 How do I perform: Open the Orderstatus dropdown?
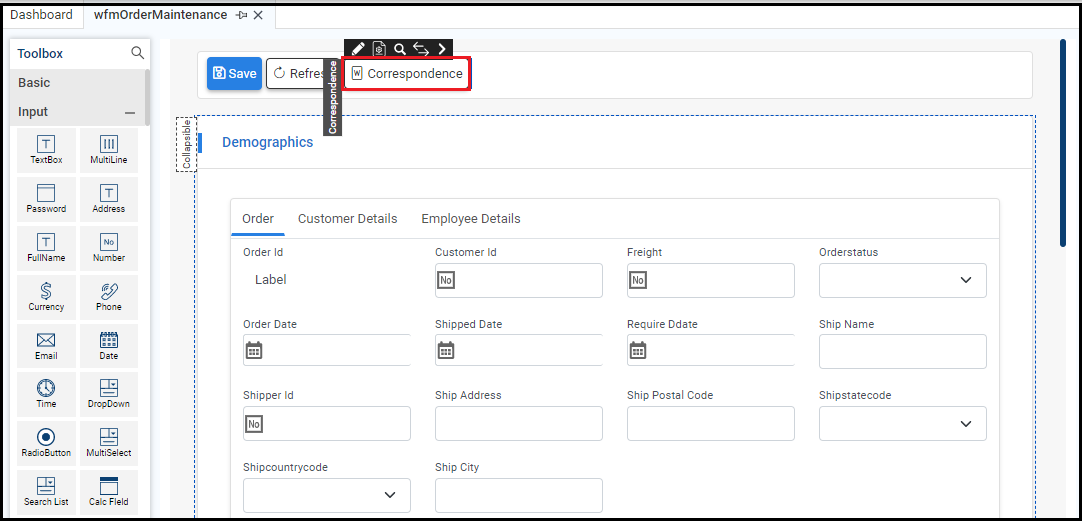(903, 280)
